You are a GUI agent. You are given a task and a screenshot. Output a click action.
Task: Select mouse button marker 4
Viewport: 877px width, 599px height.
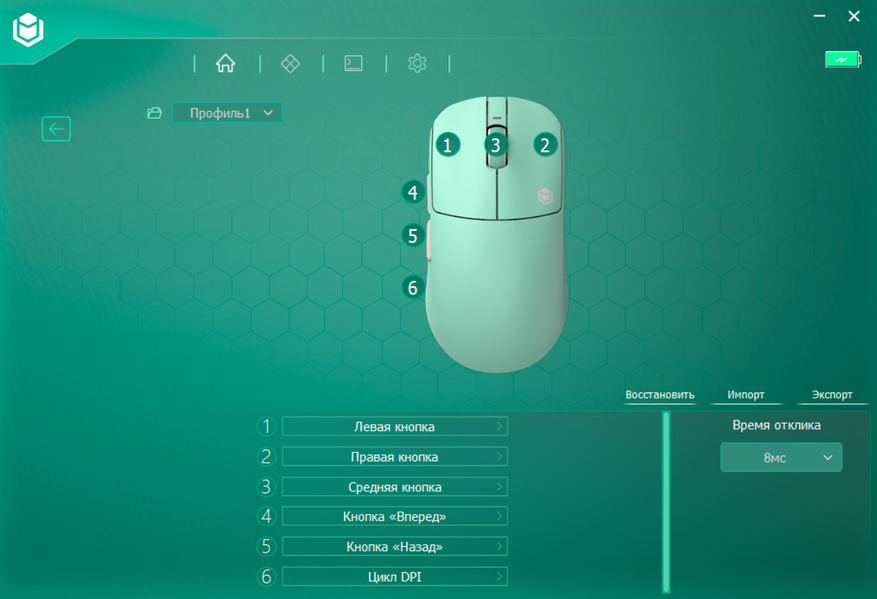[x=413, y=192]
